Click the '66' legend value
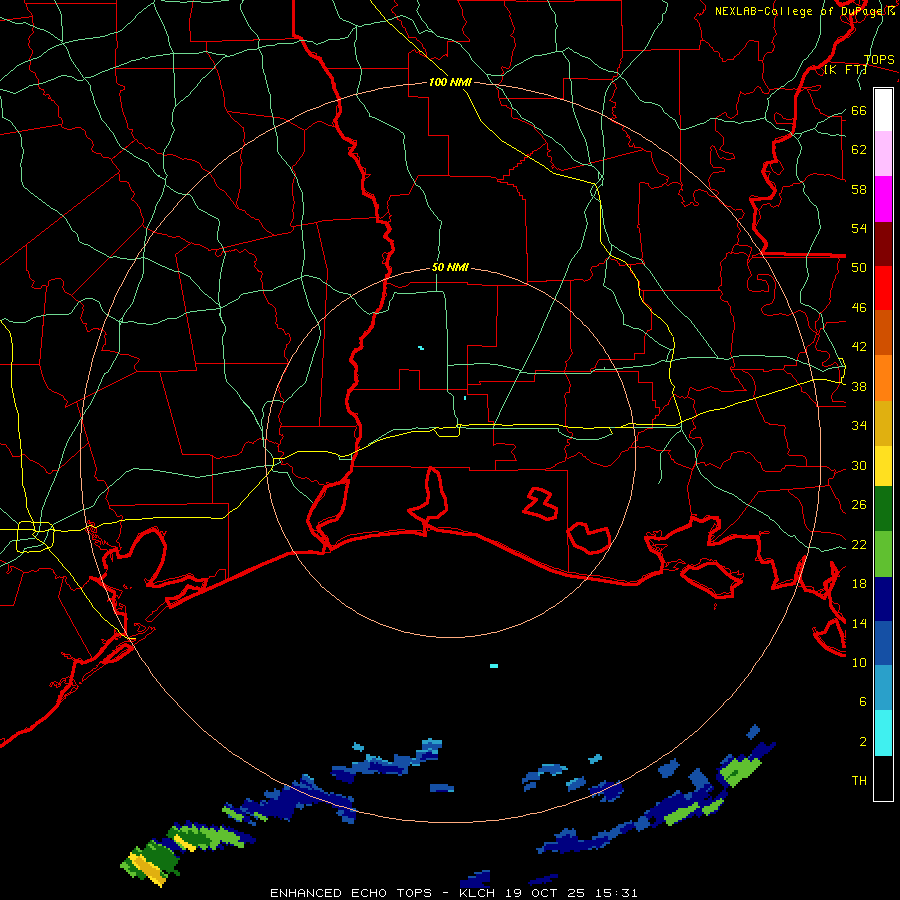Screen dimensions: 900x900 click(859, 110)
